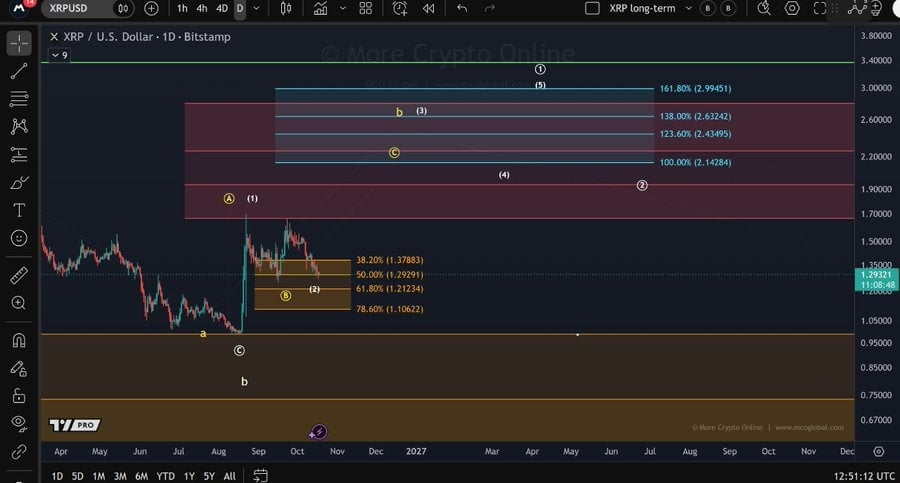Viewport: 900px width, 483px height.
Task: Show All time range
Action: pos(230,476)
